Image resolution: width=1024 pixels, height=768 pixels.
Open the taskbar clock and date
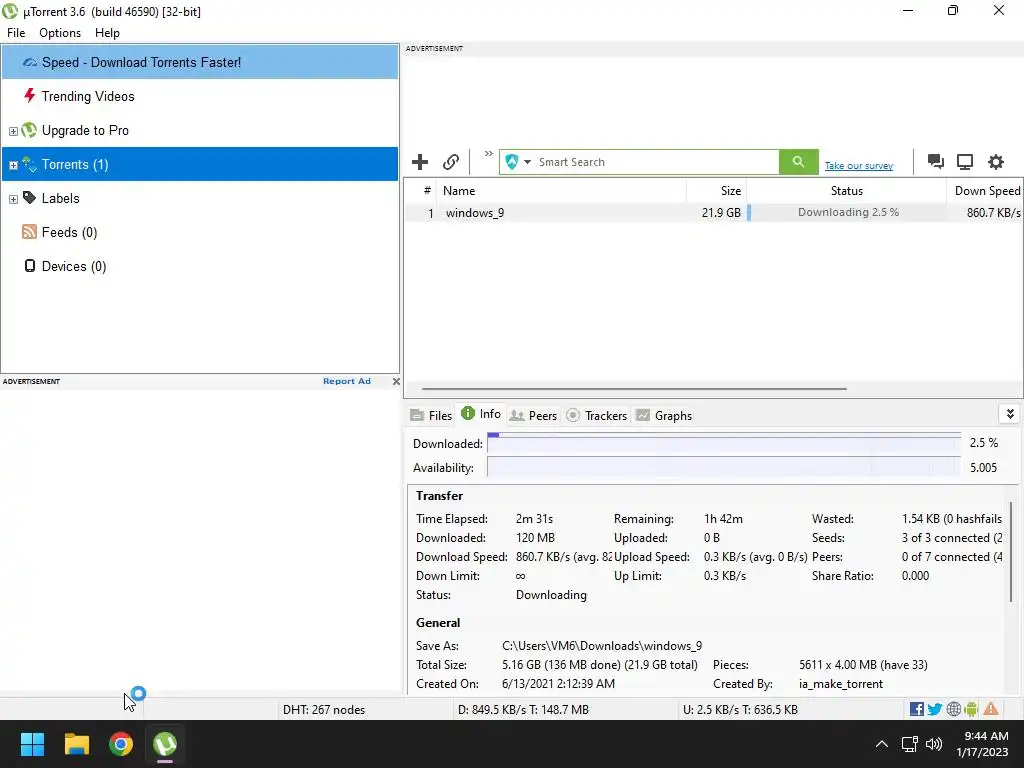(982, 744)
